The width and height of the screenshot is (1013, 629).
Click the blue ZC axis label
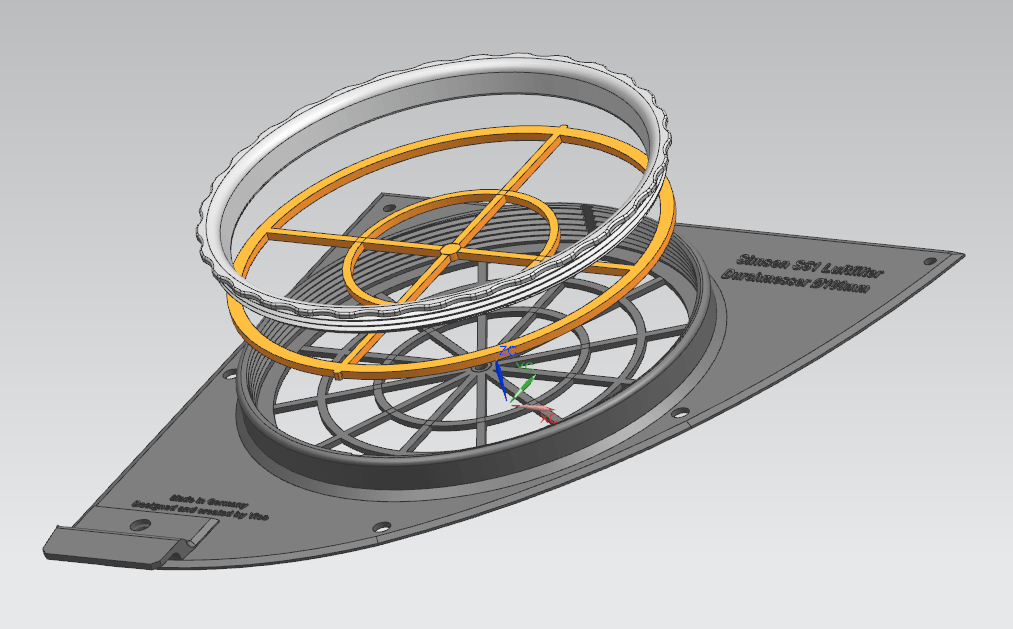(507, 351)
